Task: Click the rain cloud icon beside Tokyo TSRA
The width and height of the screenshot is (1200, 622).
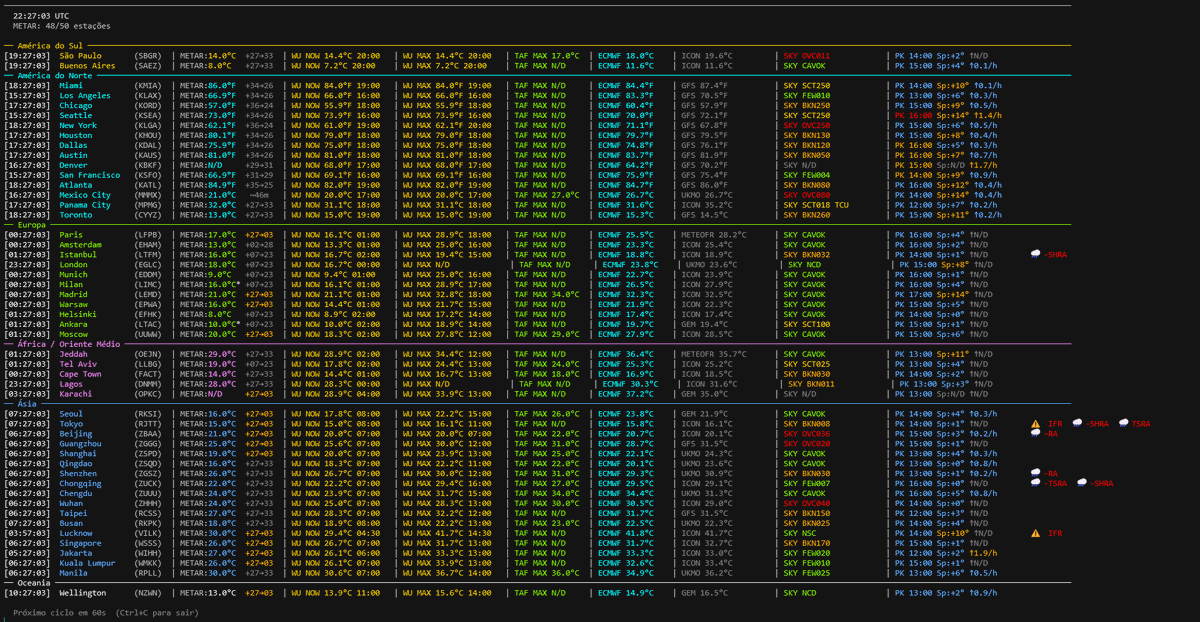Action: click(1124, 424)
